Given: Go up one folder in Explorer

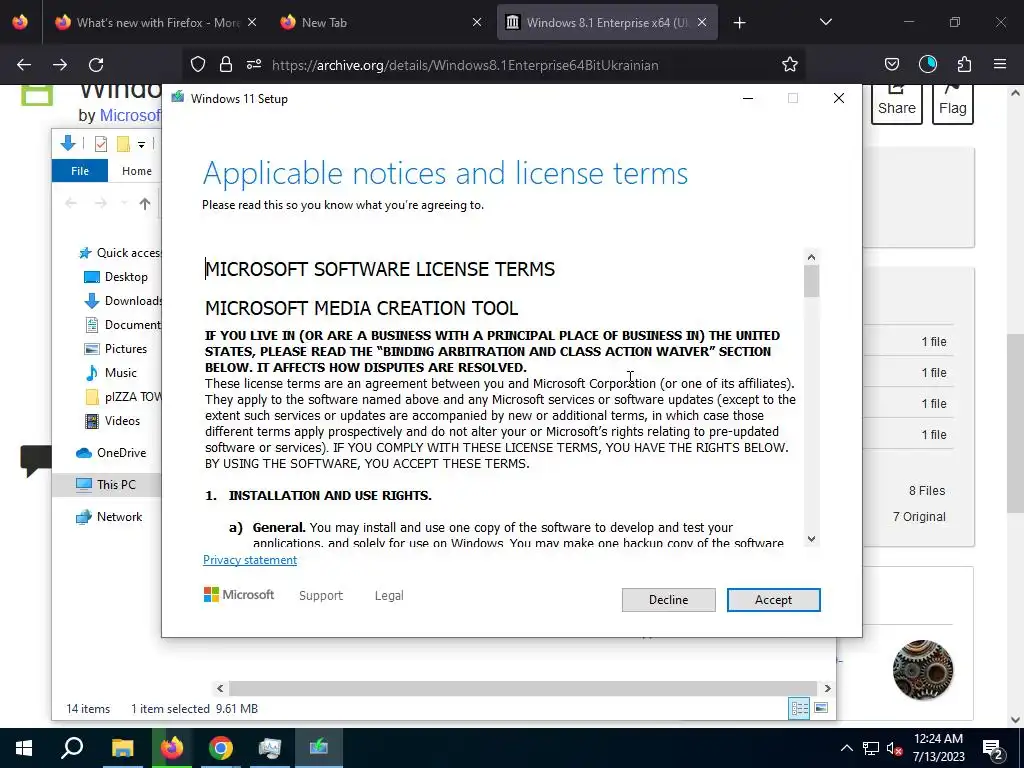Looking at the screenshot, I should click(x=145, y=204).
